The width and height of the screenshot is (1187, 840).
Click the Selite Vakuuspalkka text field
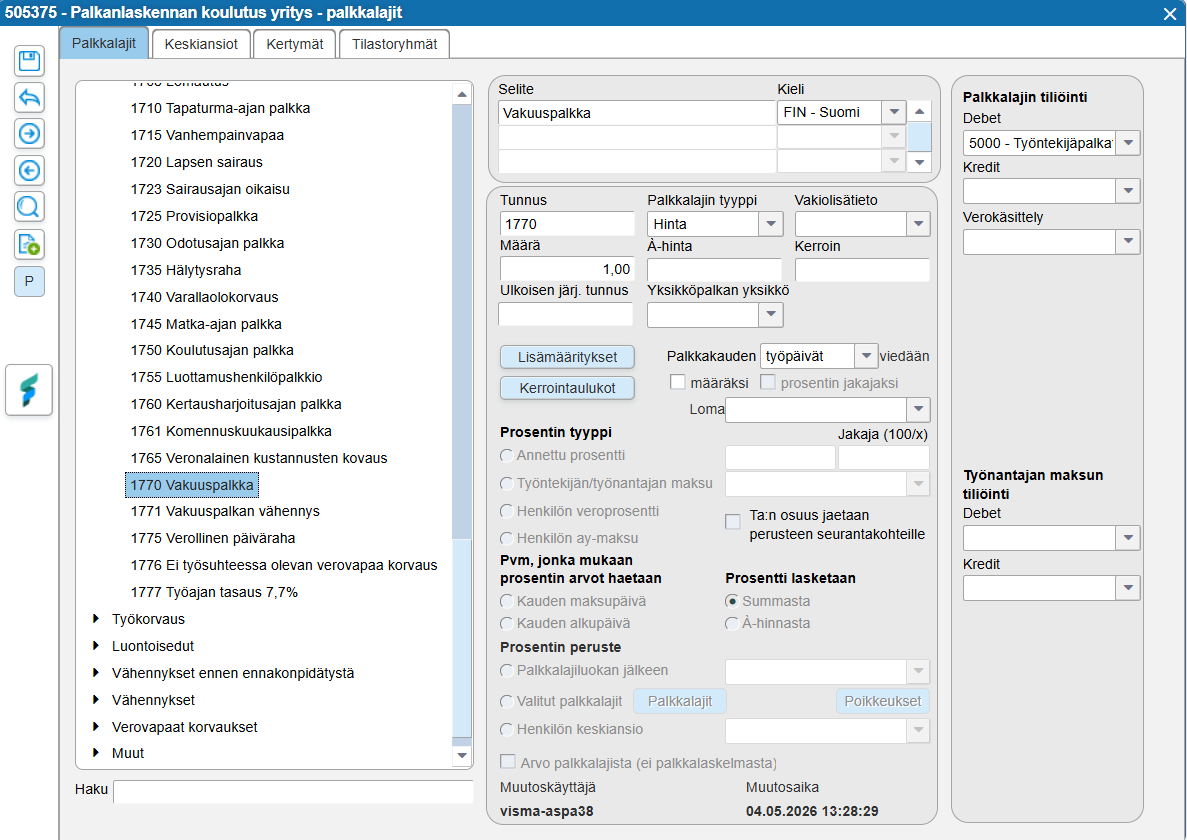click(x=637, y=113)
